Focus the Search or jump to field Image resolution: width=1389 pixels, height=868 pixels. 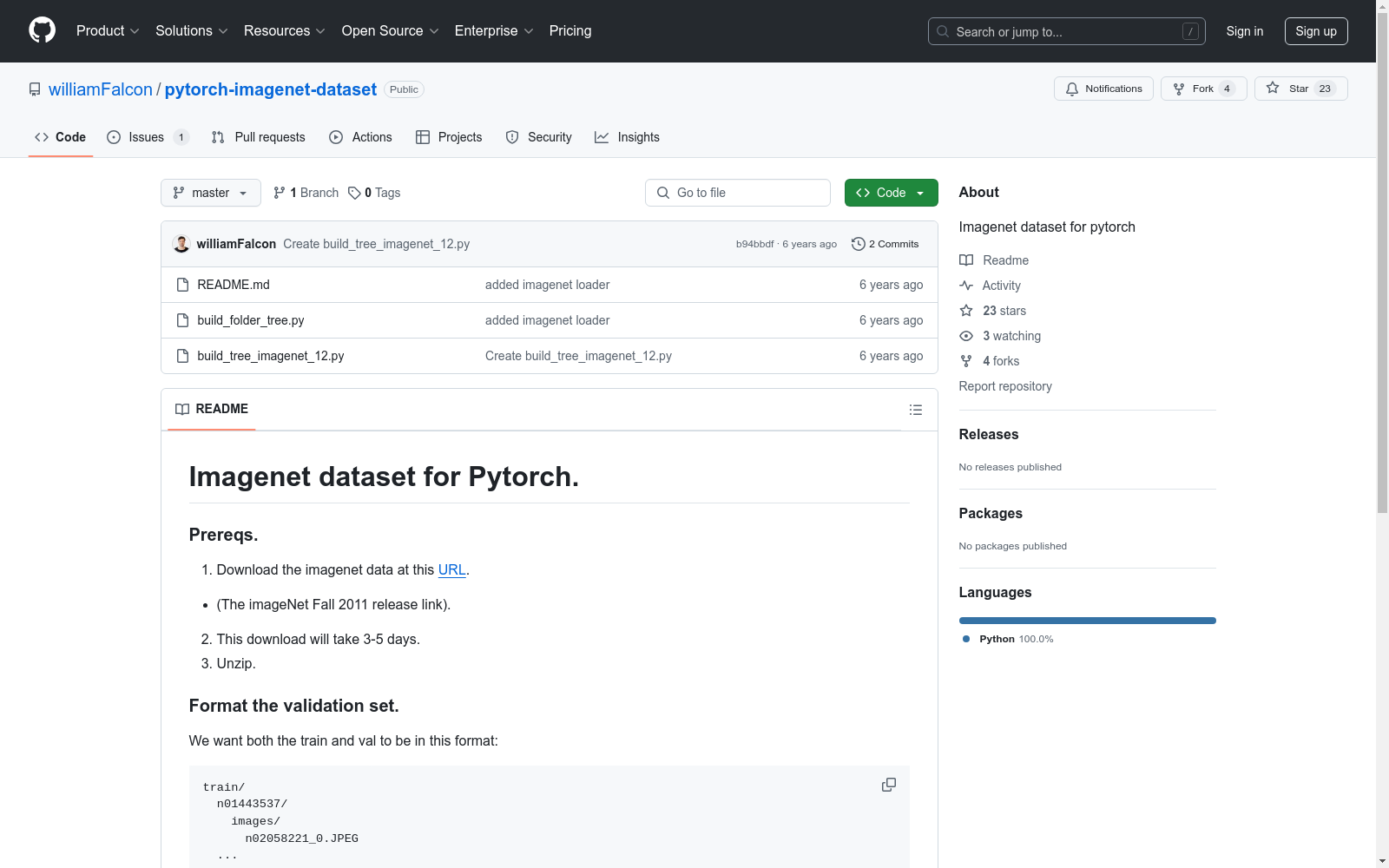(1067, 31)
